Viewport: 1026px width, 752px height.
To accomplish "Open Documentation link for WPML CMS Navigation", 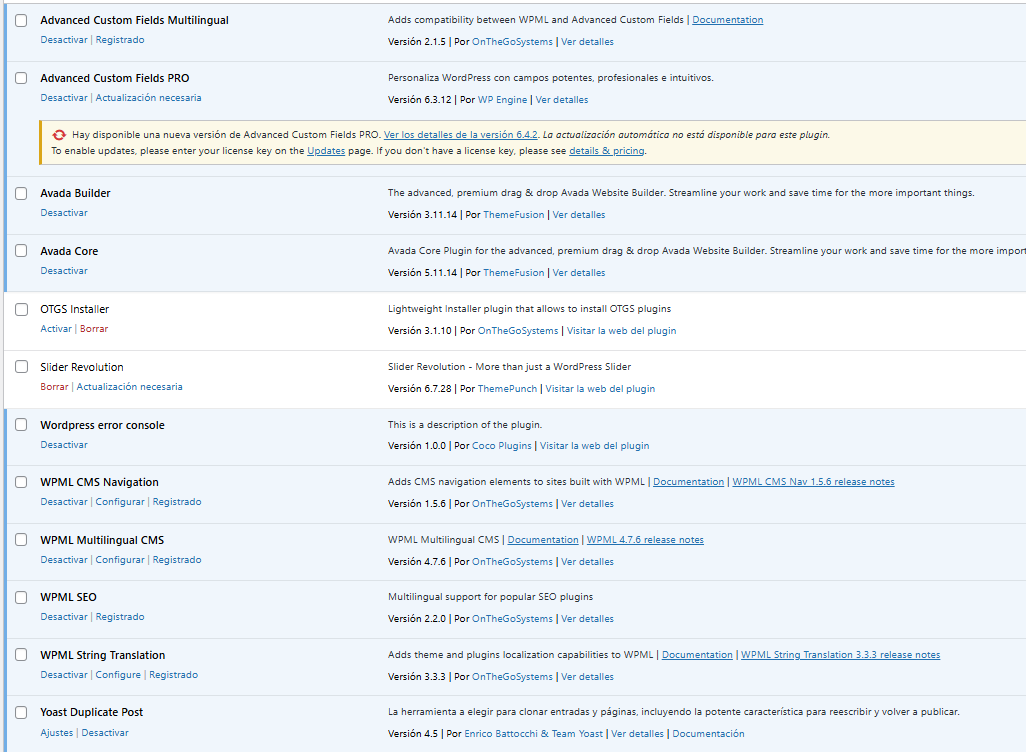I will tap(688, 482).
